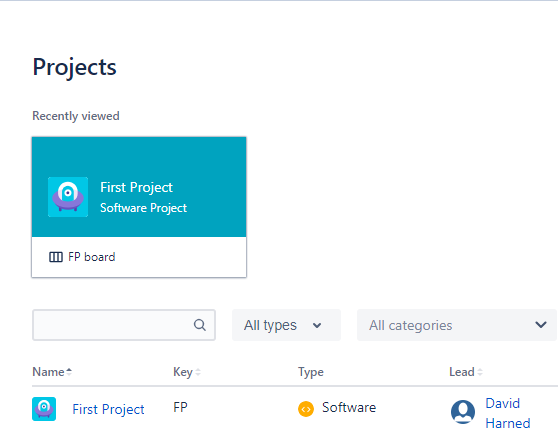The width and height of the screenshot is (558, 443).
Task: Click the Software Project subtitle on card
Action: pos(143,208)
